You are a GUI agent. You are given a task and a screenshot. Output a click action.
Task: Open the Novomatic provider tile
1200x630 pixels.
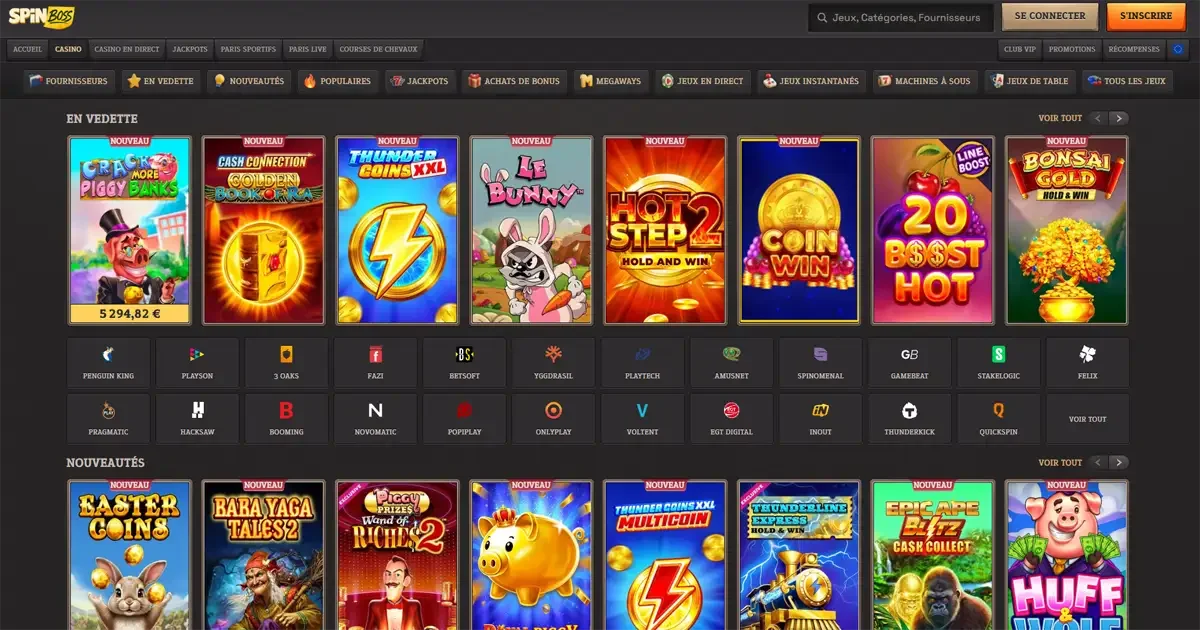(375, 419)
